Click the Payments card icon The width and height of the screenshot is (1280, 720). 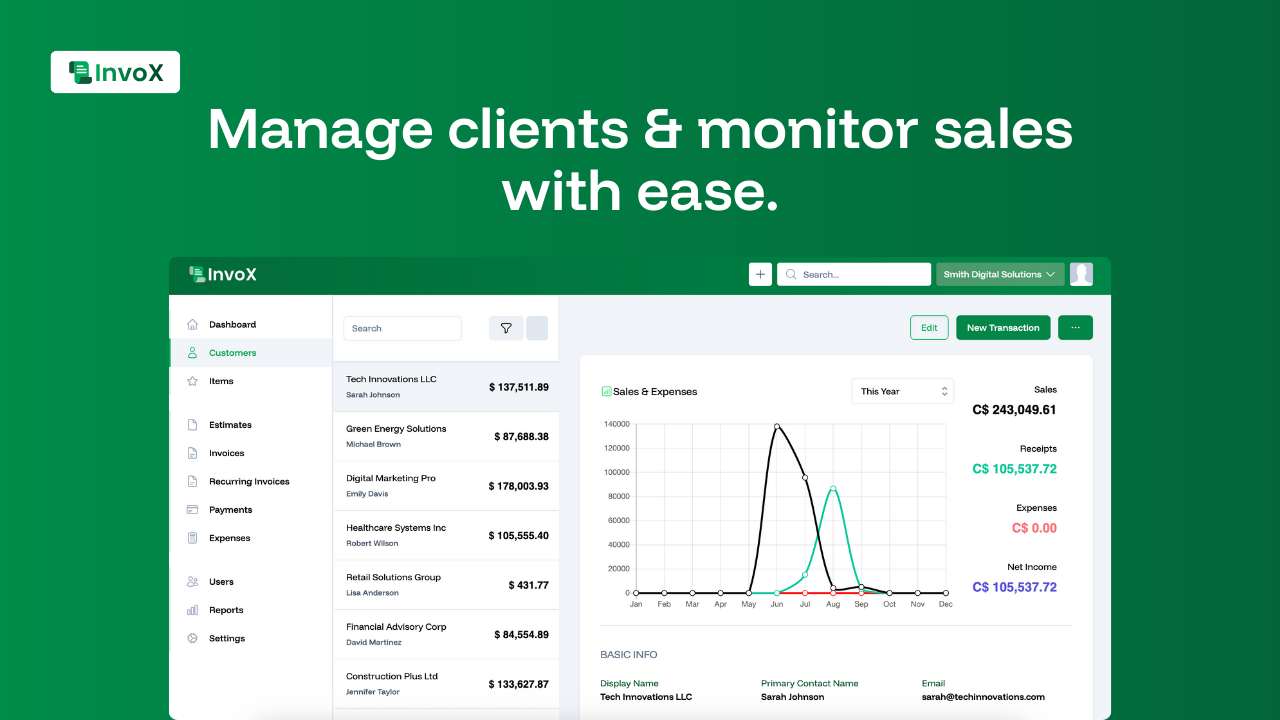pos(192,510)
